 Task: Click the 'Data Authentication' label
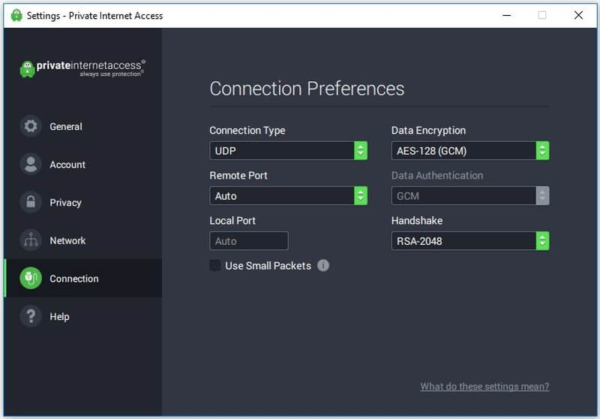coord(437,175)
